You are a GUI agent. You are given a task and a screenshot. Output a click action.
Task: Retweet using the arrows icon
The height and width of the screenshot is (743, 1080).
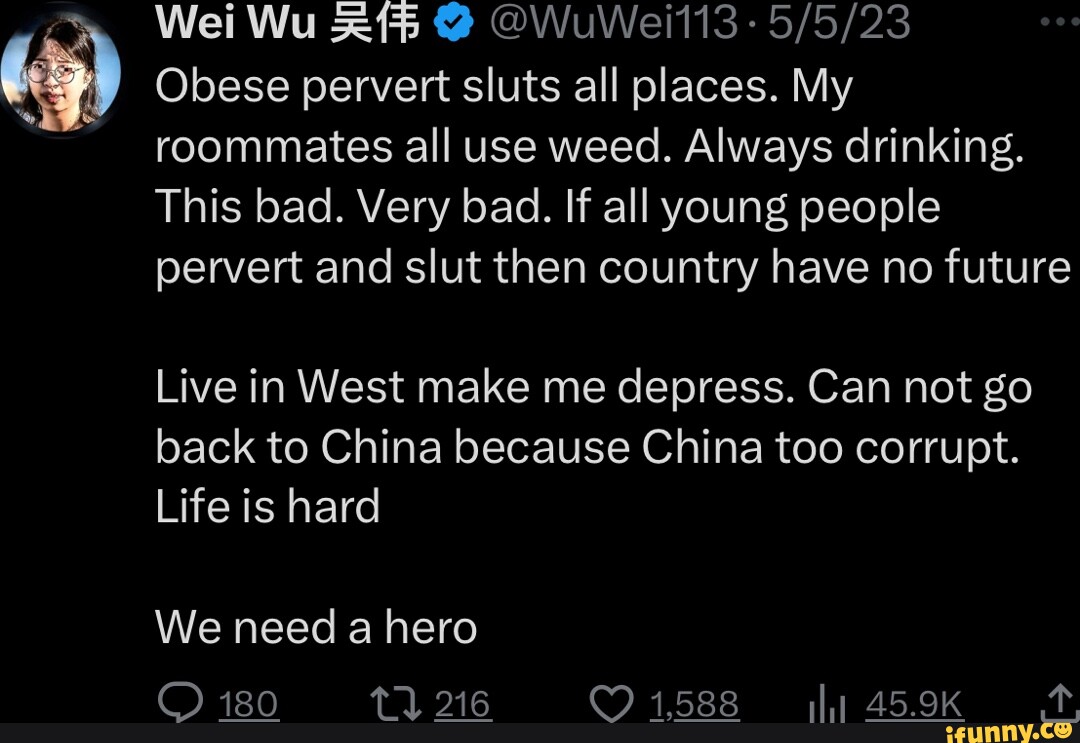[x=396, y=704]
